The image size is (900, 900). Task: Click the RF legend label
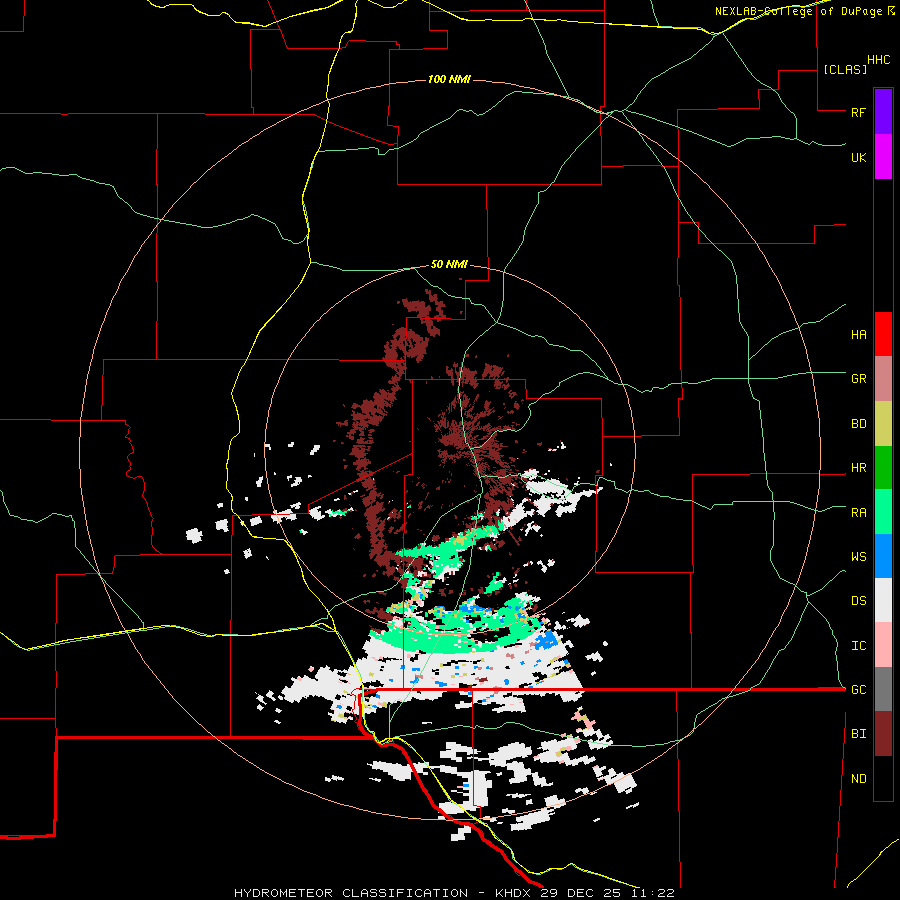coord(858,112)
